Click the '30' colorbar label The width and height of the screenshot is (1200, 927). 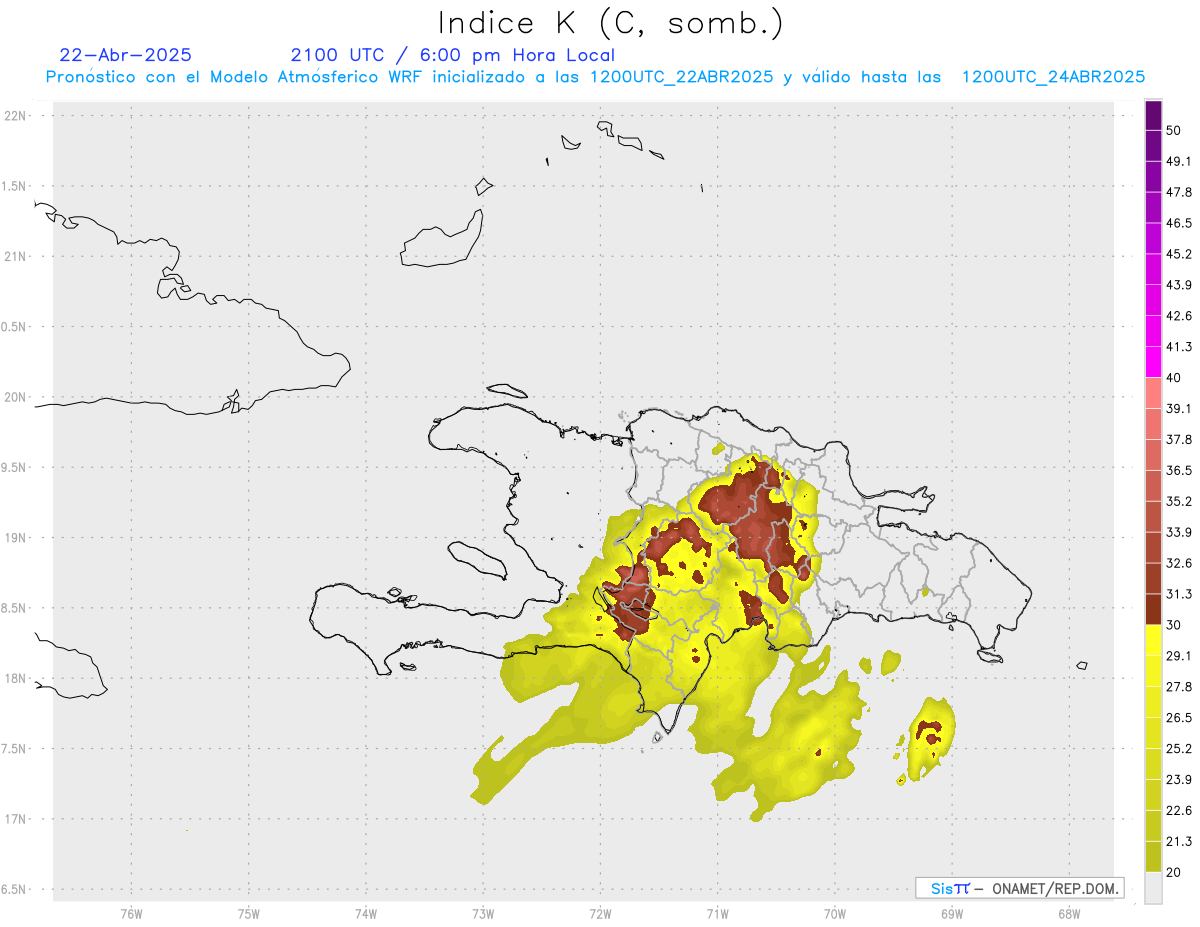coord(1174,625)
